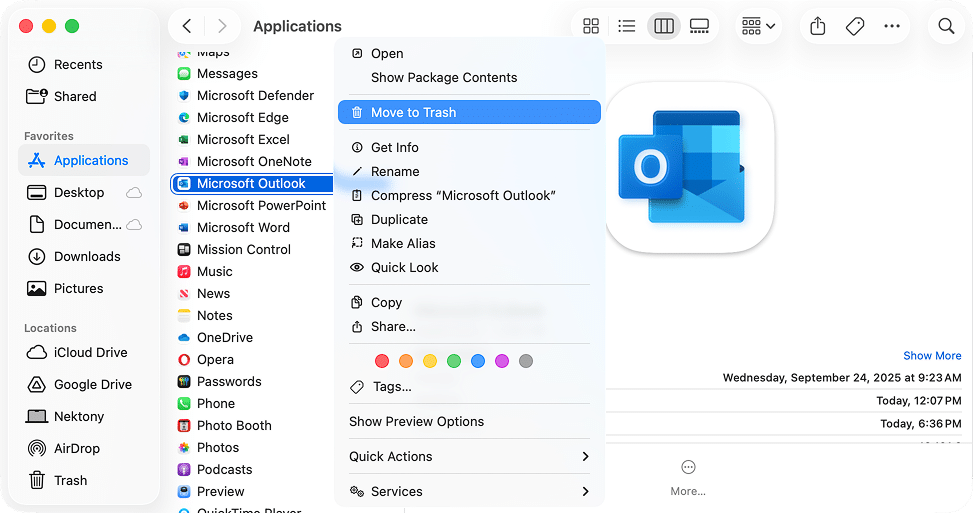Select Applications in the sidebar
This screenshot has width=973, height=513.
tap(84, 160)
